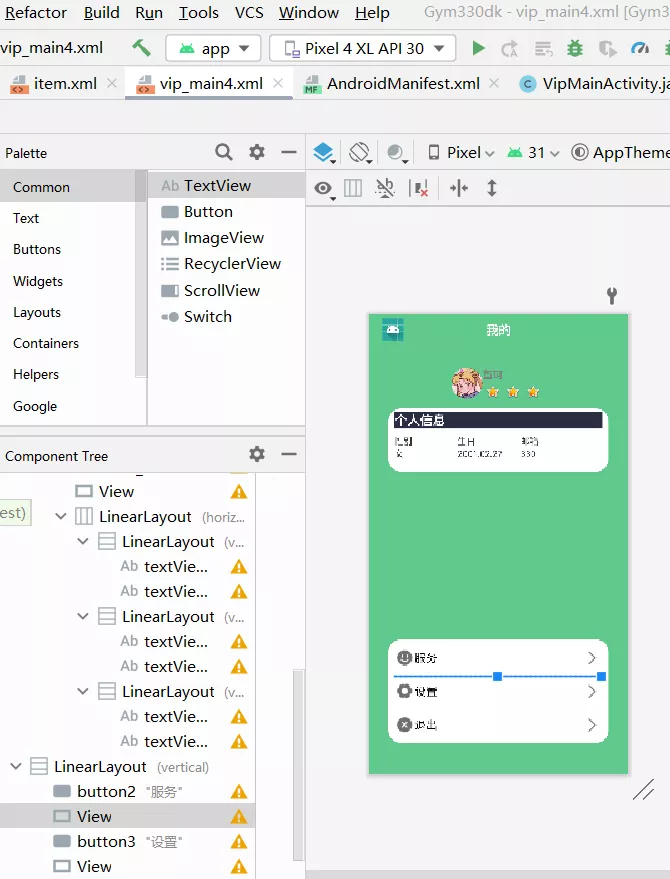Select RecyclerView in the palette
The height and width of the screenshot is (879, 670).
pos(227,264)
